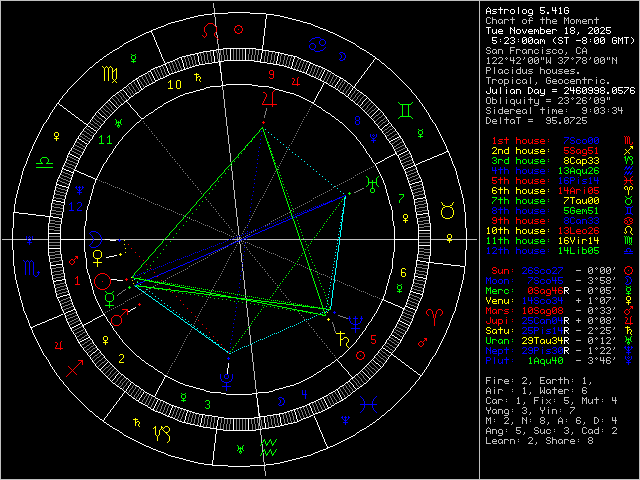Screen dimensions: 640x480
Task: Select the Mercury position '0Sag46R'
Action: coord(548,291)
